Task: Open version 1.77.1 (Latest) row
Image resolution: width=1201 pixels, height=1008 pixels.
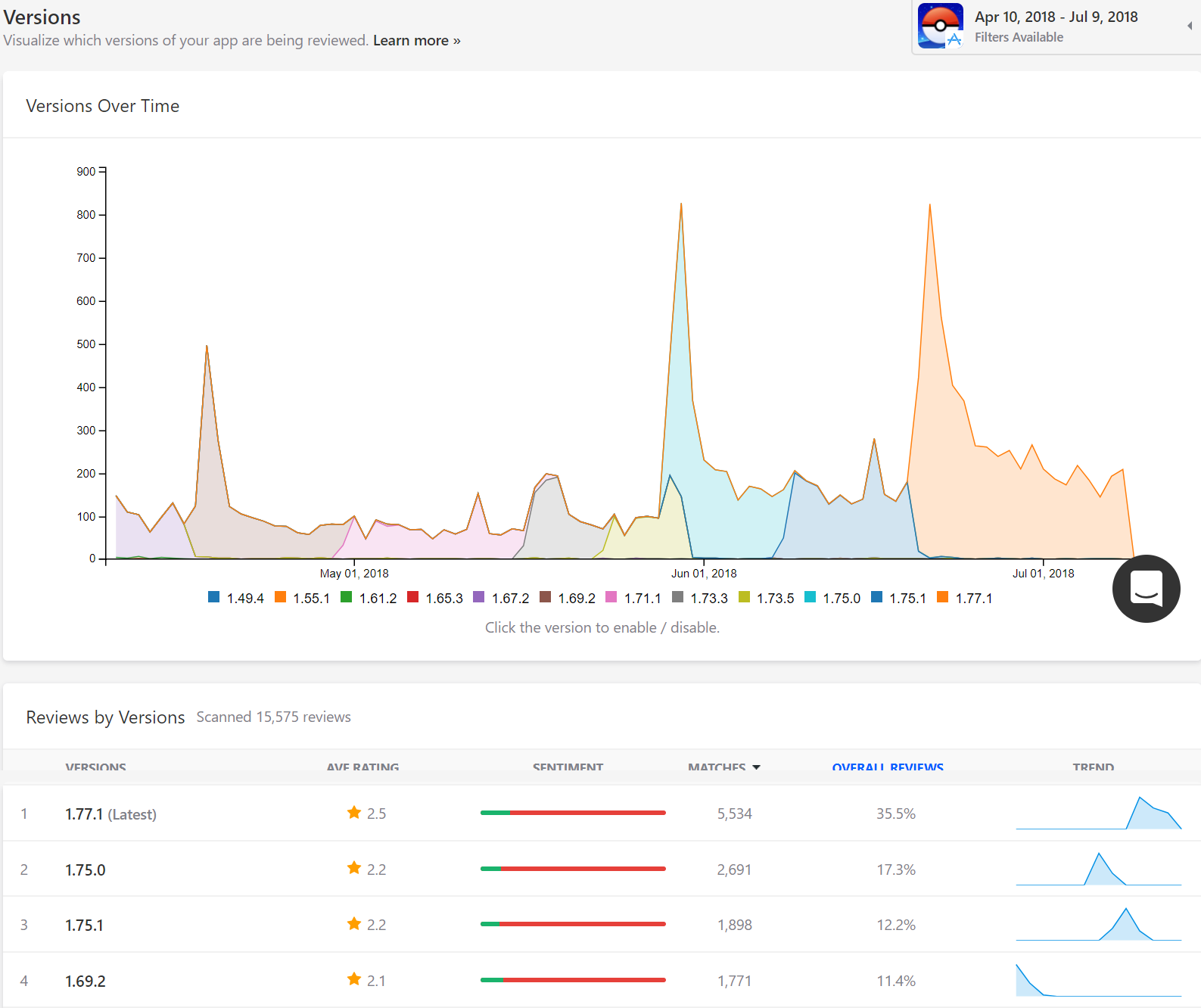Action: (110, 814)
